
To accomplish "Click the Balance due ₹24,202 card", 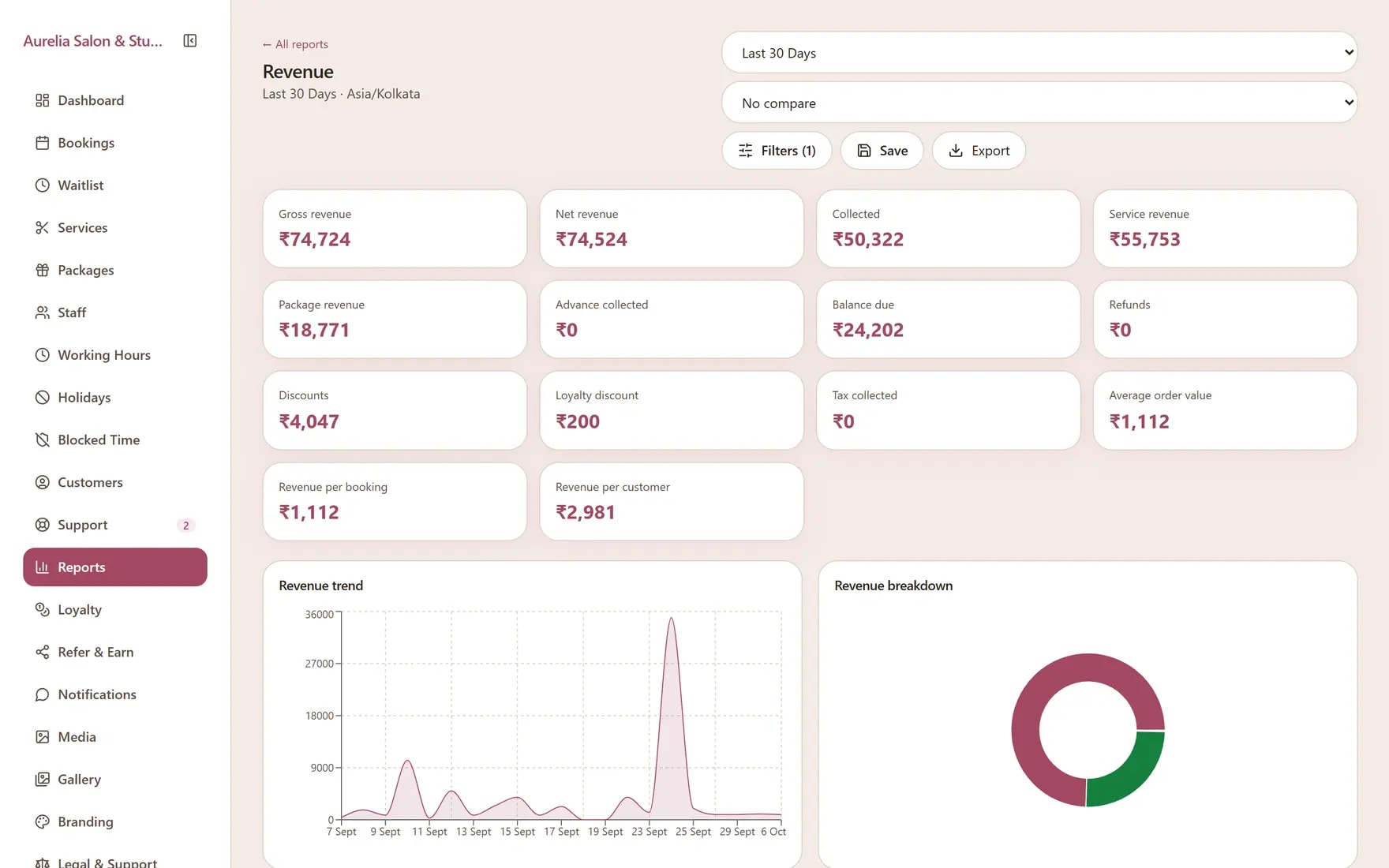I will [949, 320].
